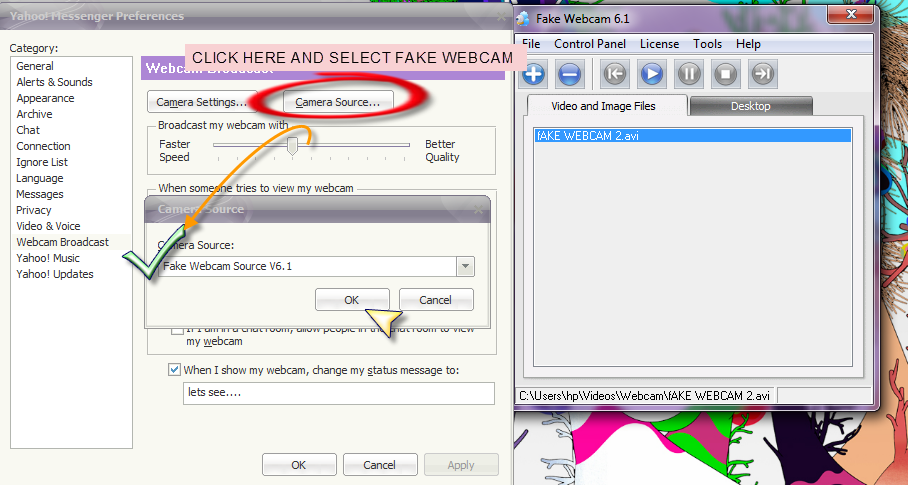Click the webcam speed-quality slider handle
Image resolution: width=908 pixels, height=485 pixels.
292,146
